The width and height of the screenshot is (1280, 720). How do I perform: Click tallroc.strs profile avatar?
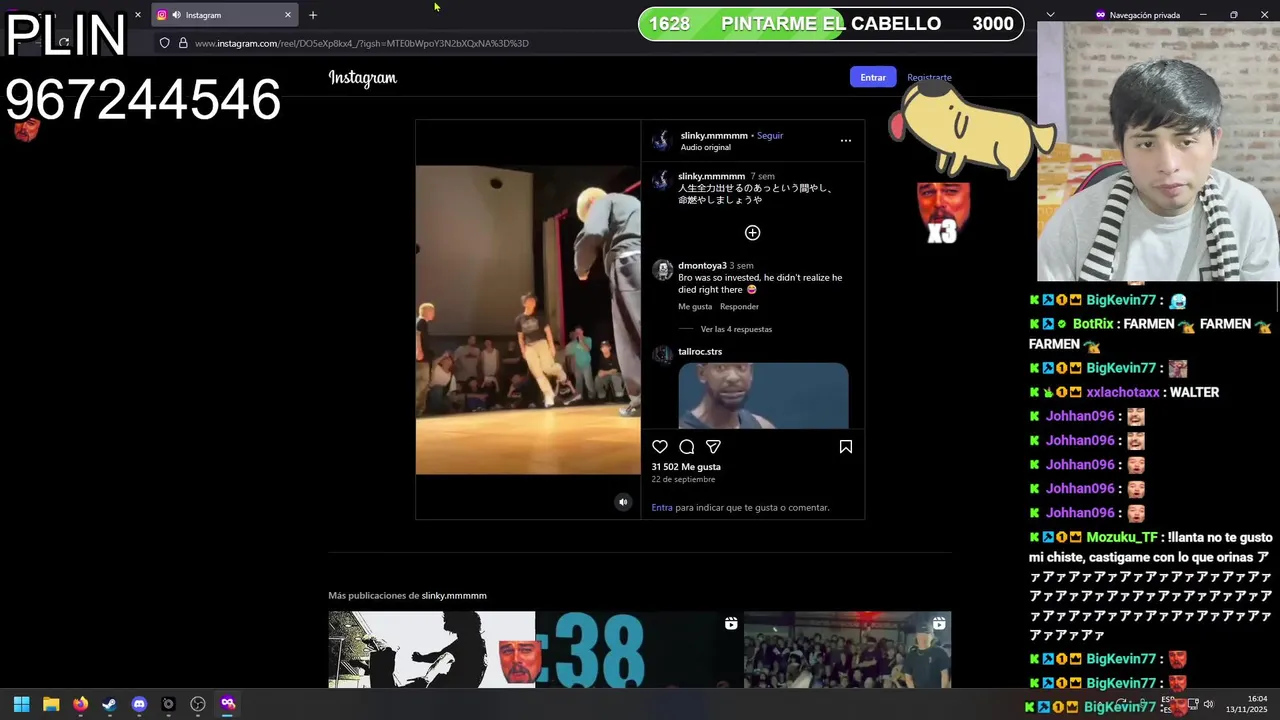click(x=662, y=355)
